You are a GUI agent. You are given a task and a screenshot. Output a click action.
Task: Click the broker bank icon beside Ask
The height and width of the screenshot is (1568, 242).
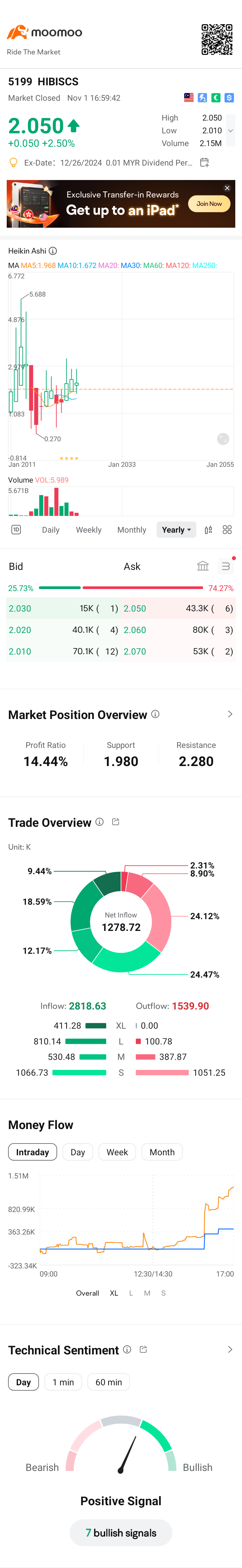click(203, 566)
